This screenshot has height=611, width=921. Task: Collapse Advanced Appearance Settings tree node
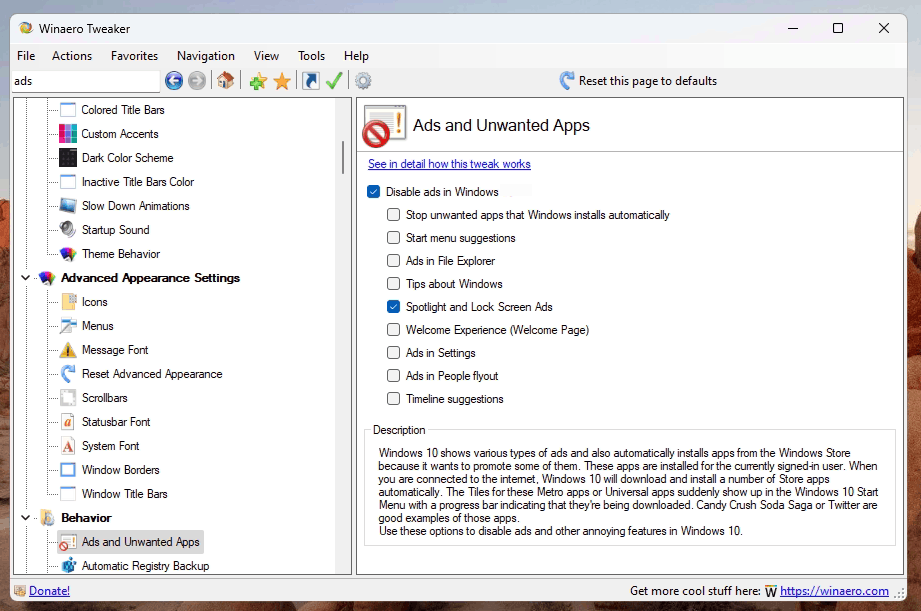click(x=26, y=278)
